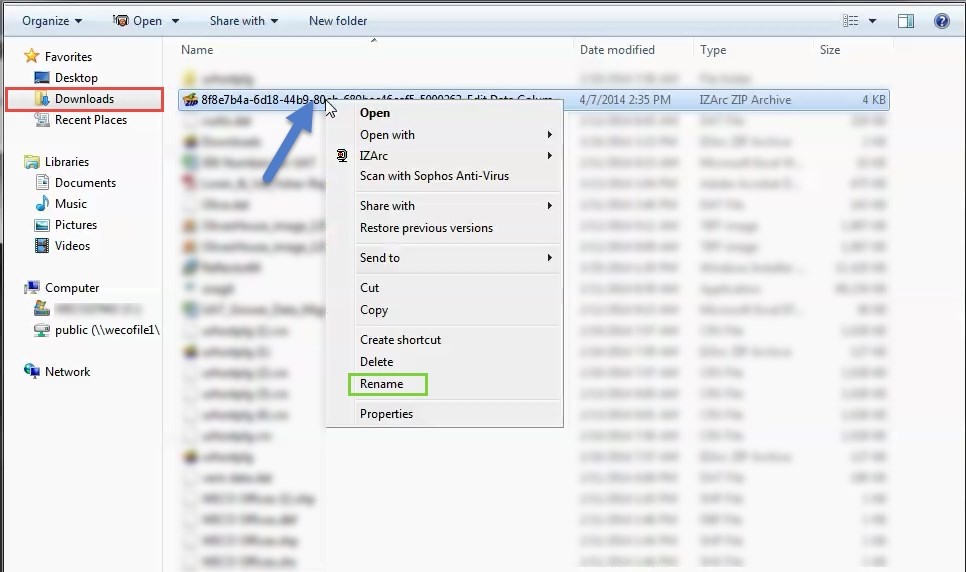This screenshot has height=572, width=966.
Task: Expand the Organize dropdown menu
Action: coord(52,21)
